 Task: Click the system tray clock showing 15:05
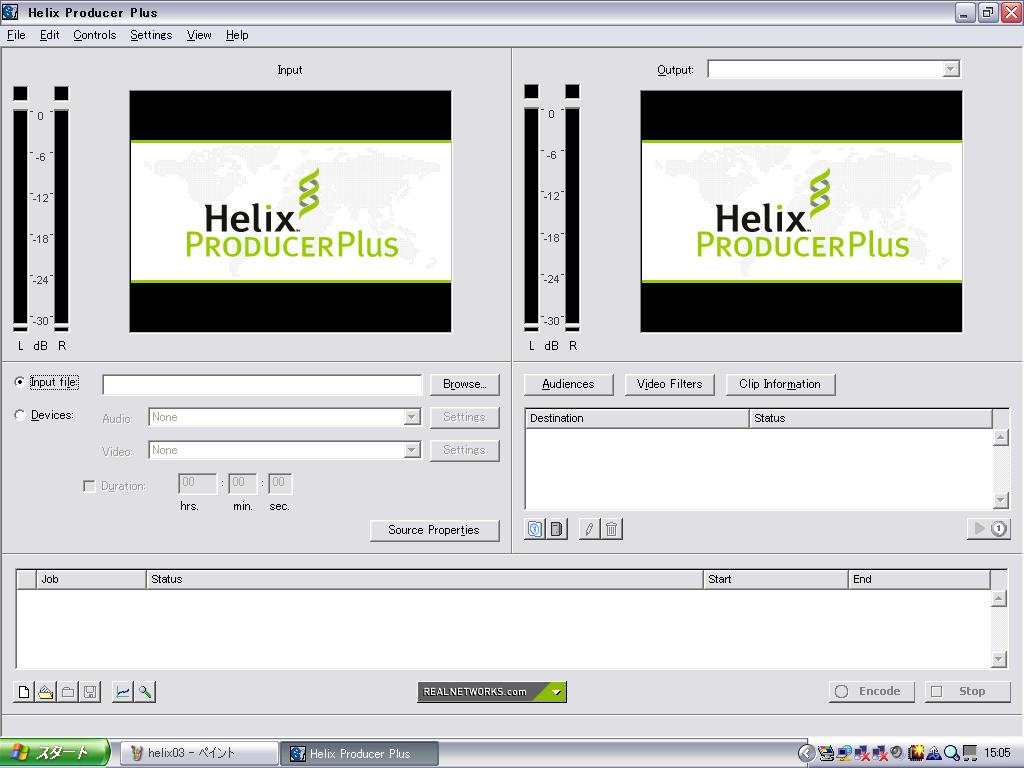coord(997,754)
